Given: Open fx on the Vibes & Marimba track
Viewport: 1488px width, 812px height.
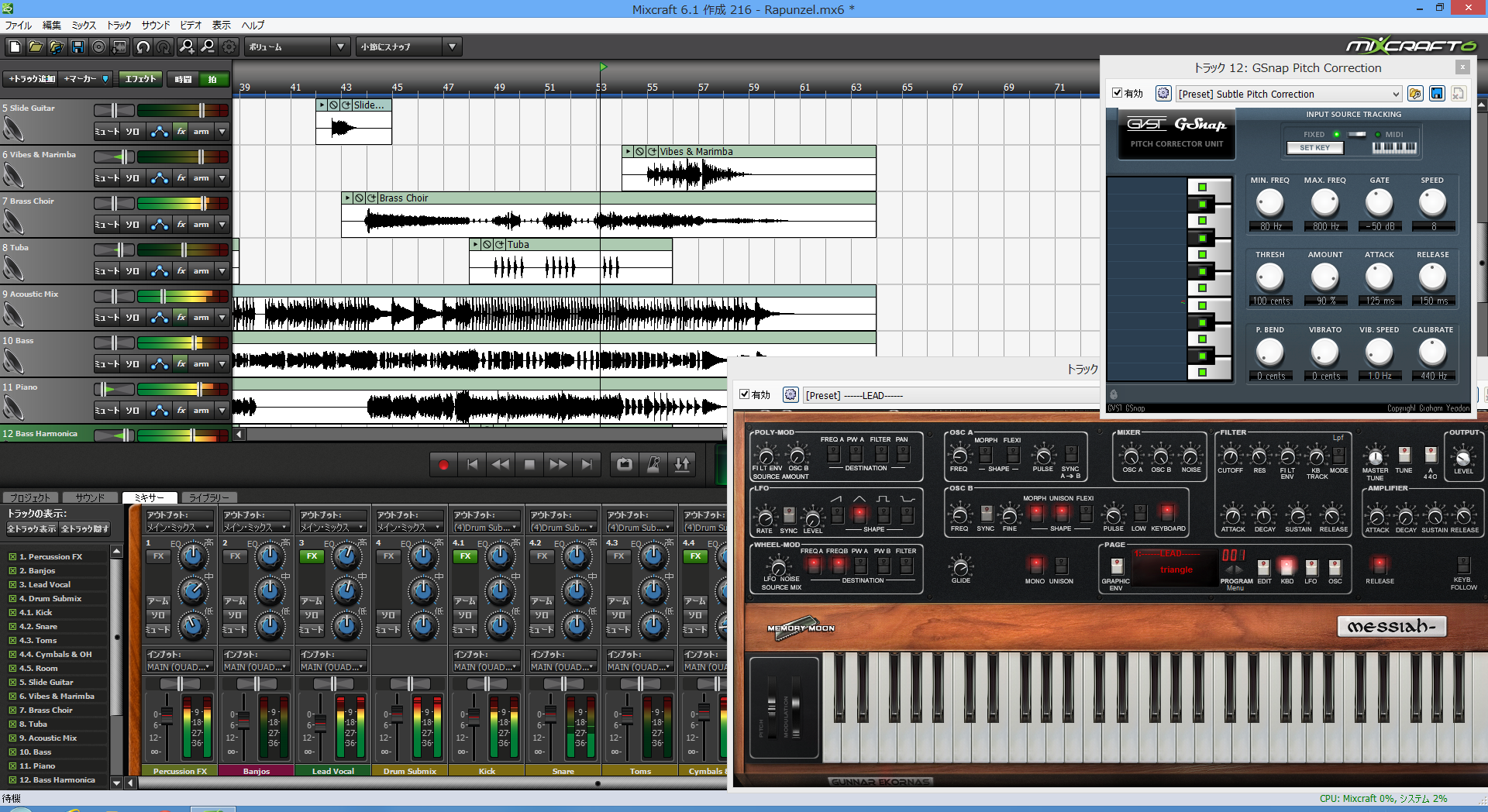Looking at the screenshot, I should (x=181, y=178).
